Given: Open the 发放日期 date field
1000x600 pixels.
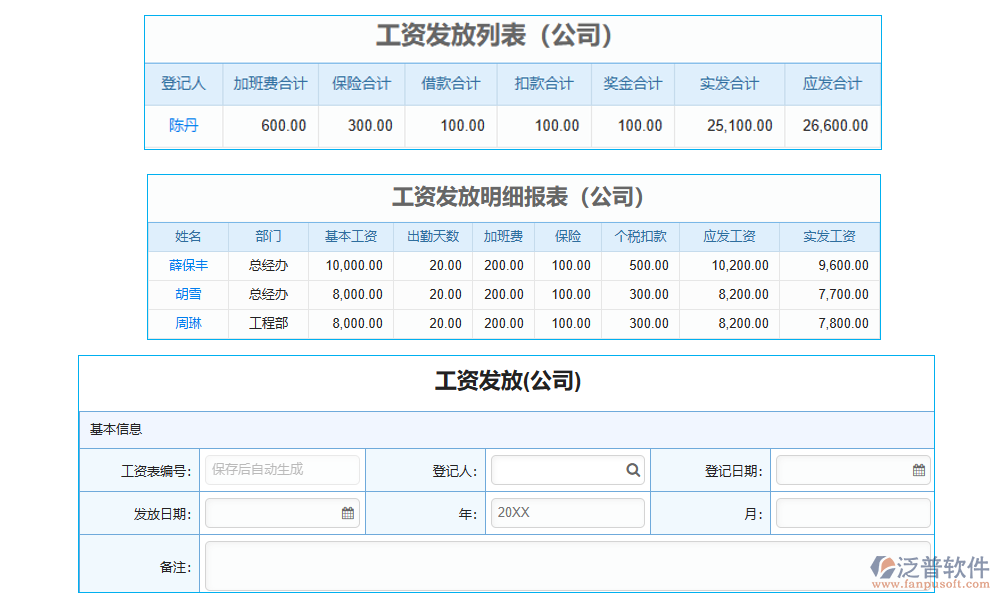Looking at the screenshot, I should coord(272,513).
